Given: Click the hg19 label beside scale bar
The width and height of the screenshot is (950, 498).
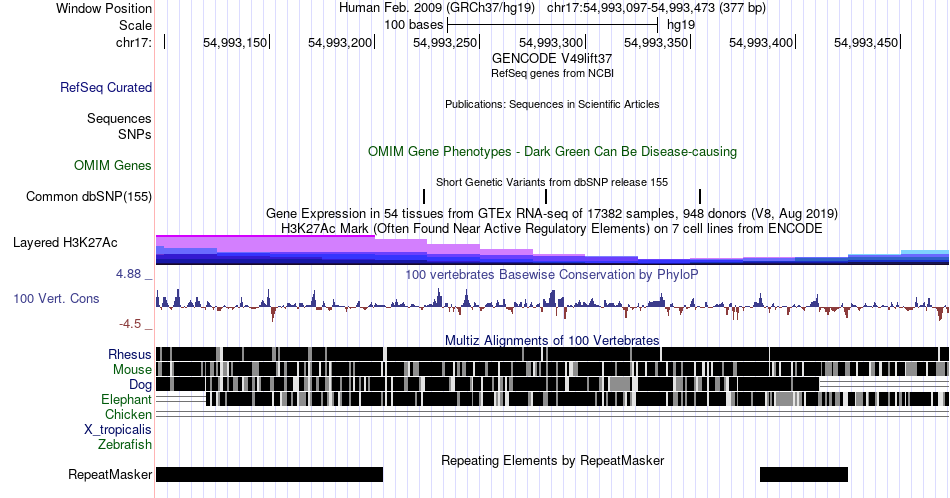Looking at the screenshot, I should pos(681,25).
